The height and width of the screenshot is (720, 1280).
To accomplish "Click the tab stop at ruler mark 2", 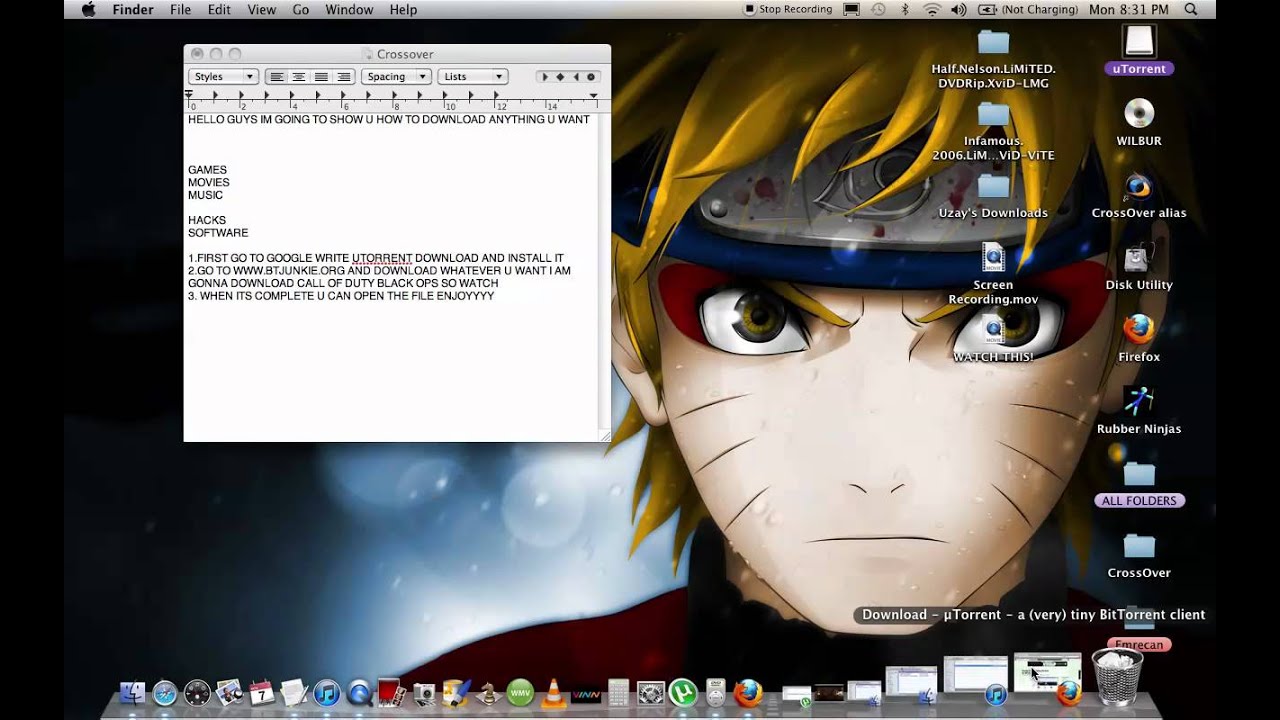I will 240,97.
